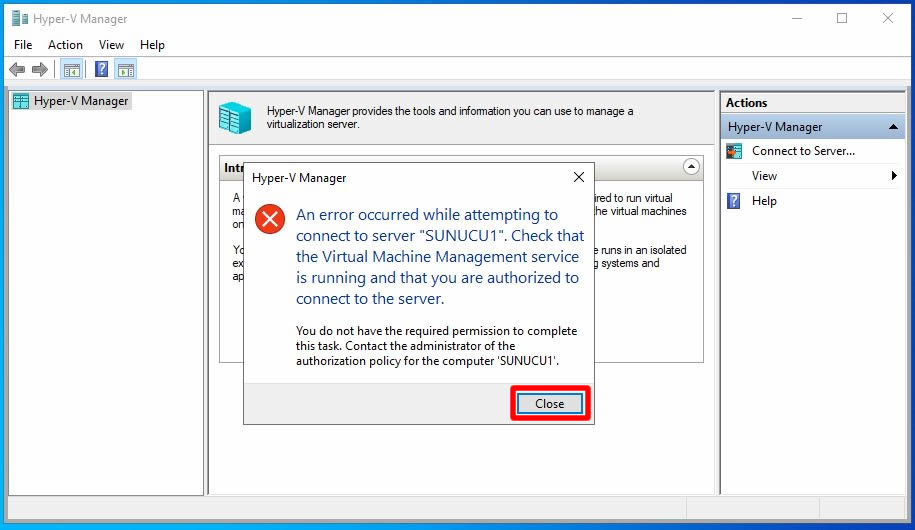Open the Help menu in menu bar
915x530 pixels.
pos(152,45)
